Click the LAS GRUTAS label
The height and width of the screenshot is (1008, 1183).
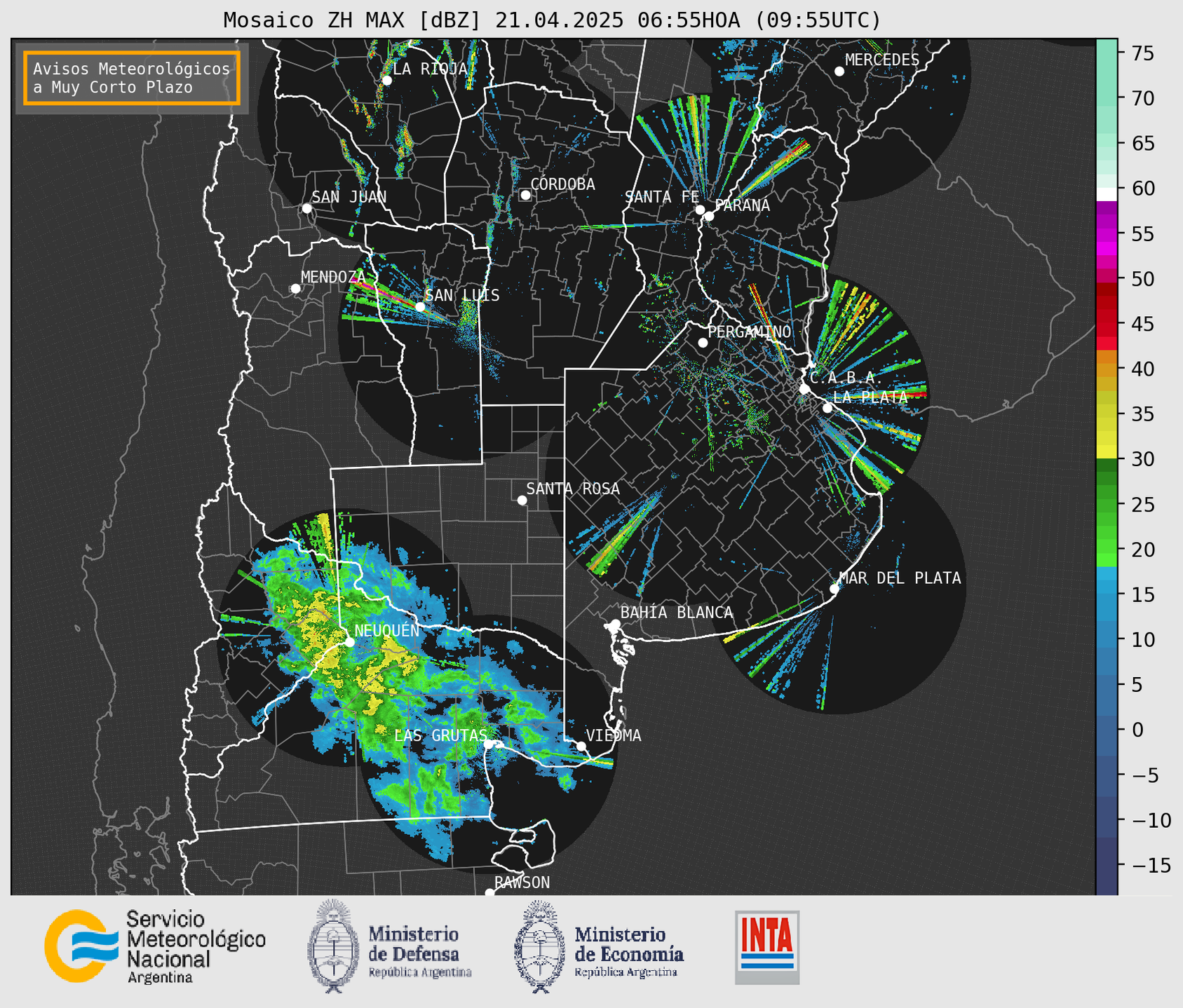tap(440, 735)
